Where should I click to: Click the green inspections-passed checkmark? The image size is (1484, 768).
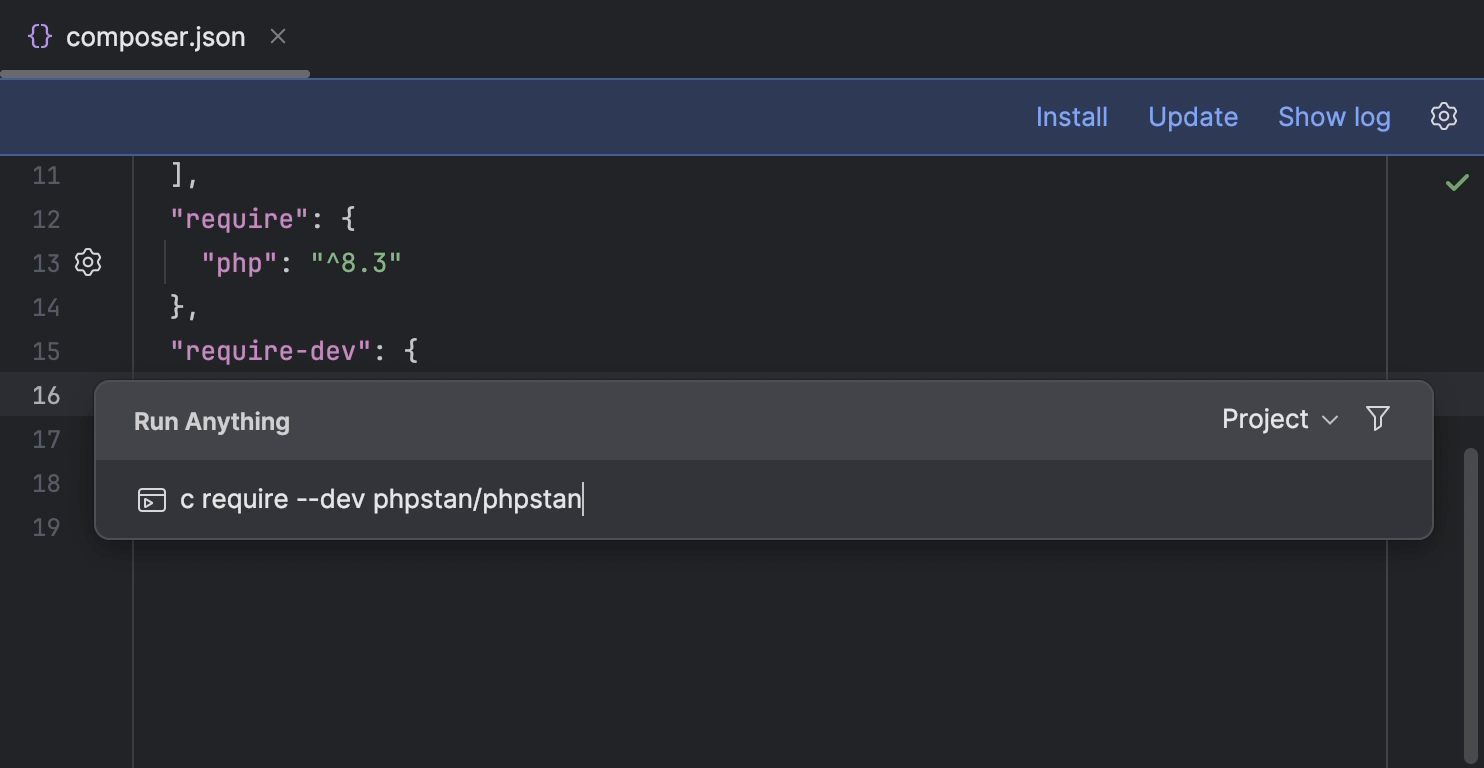coord(1457,181)
